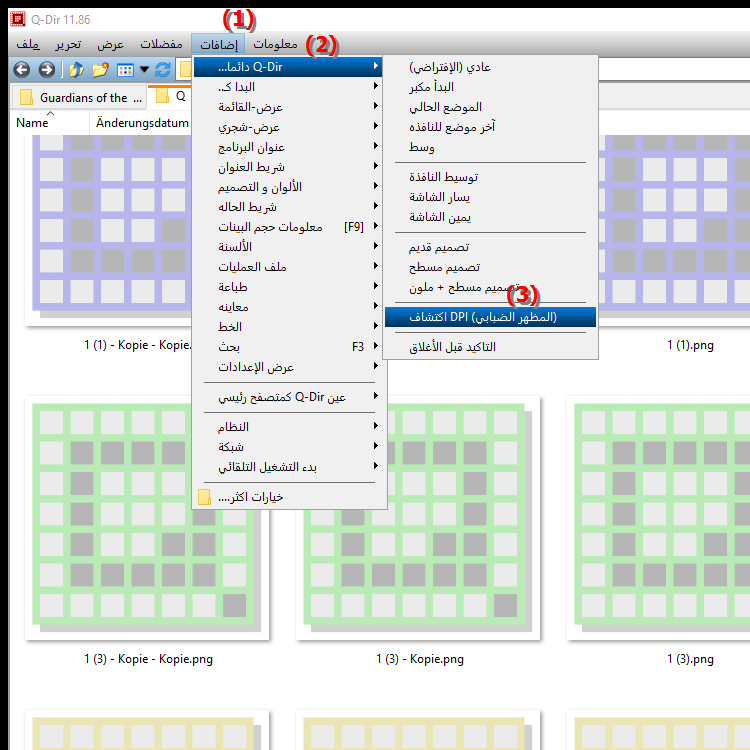
Task: Open the عرض الإعدادات submenu
Action: click(288, 367)
